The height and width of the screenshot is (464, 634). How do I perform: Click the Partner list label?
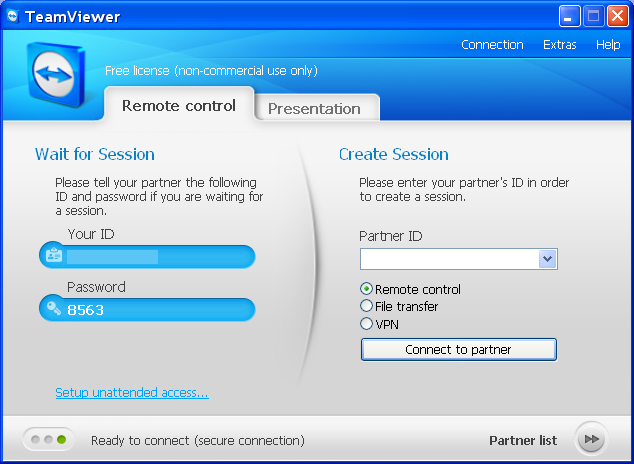point(523,440)
